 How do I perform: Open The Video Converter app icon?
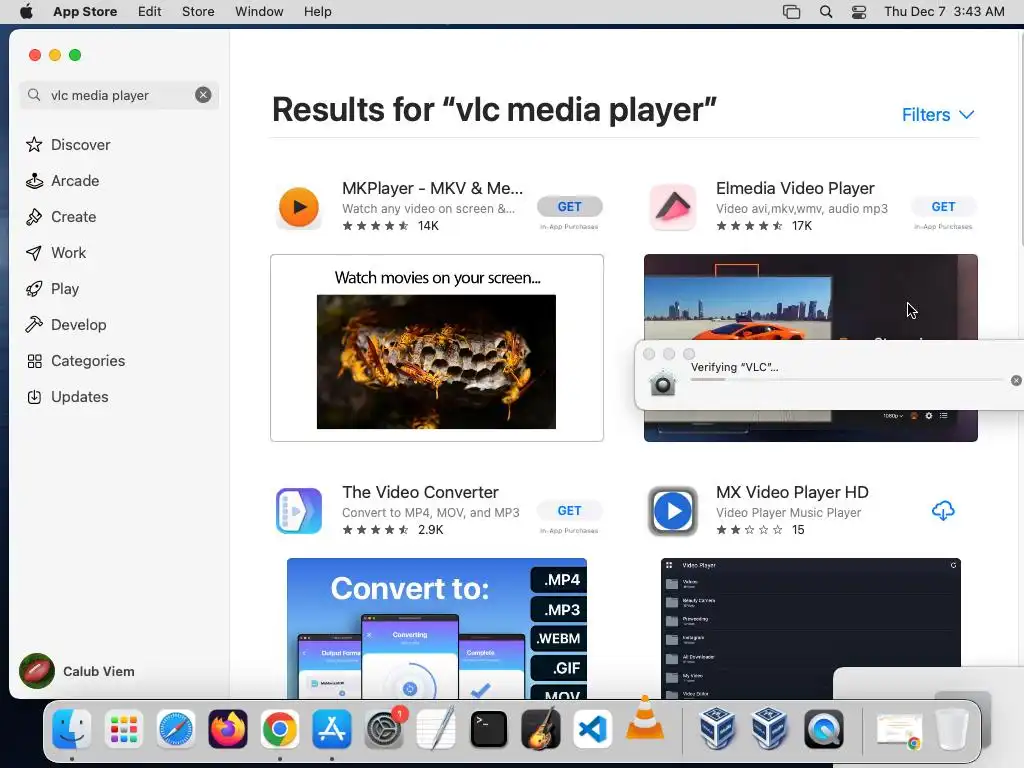[x=298, y=511]
